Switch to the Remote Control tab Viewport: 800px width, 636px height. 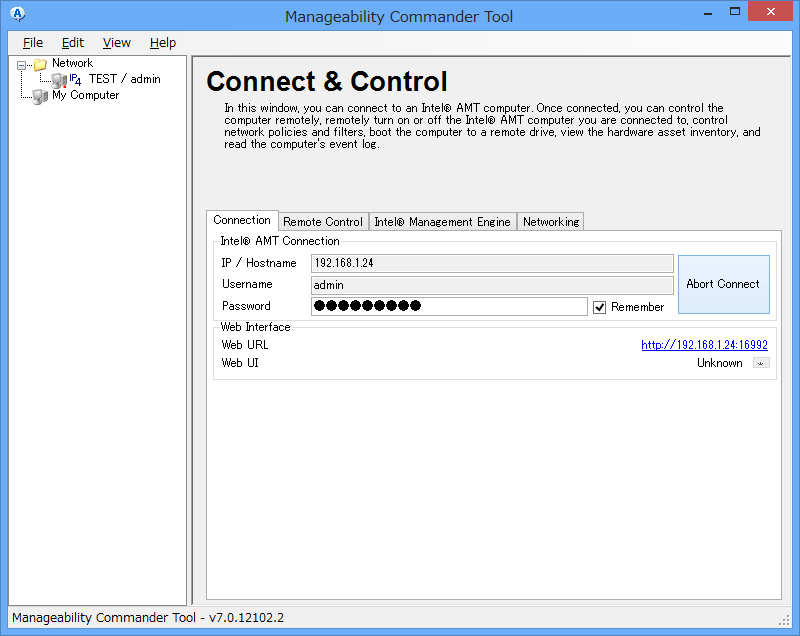pyautogui.click(x=323, y=222)
